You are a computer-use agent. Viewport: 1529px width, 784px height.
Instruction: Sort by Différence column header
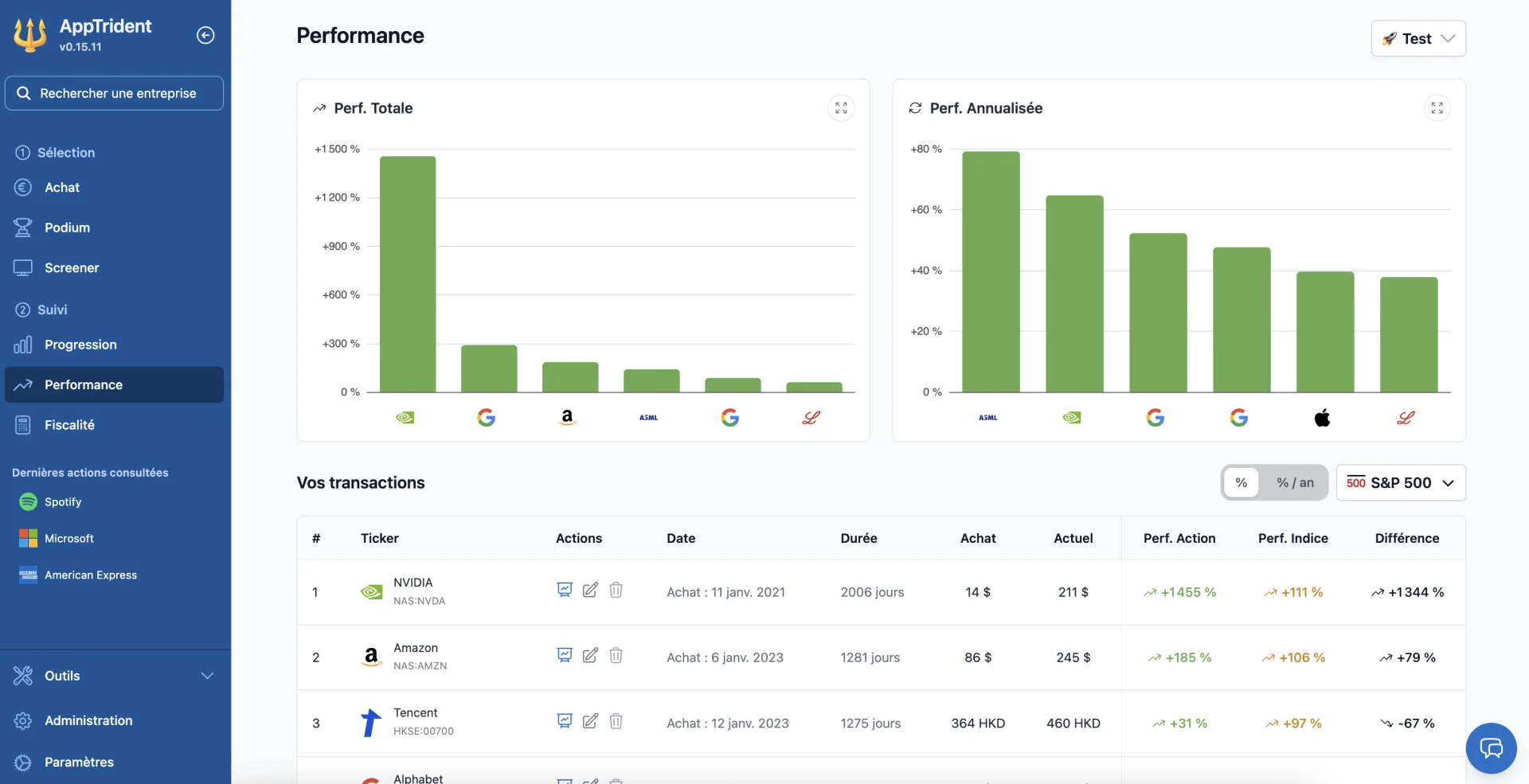(1407, 538)
